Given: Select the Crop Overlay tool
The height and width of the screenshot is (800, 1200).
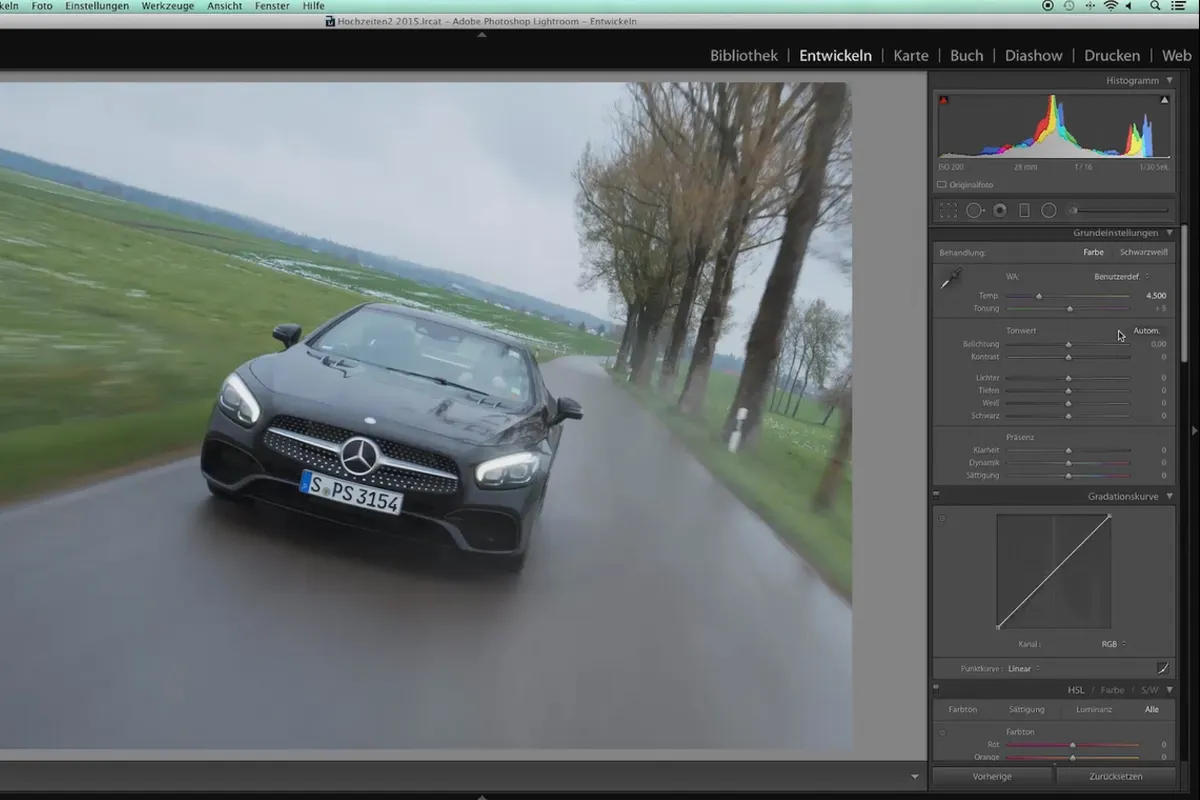Looking at the screenshot, I should [948, 210].
